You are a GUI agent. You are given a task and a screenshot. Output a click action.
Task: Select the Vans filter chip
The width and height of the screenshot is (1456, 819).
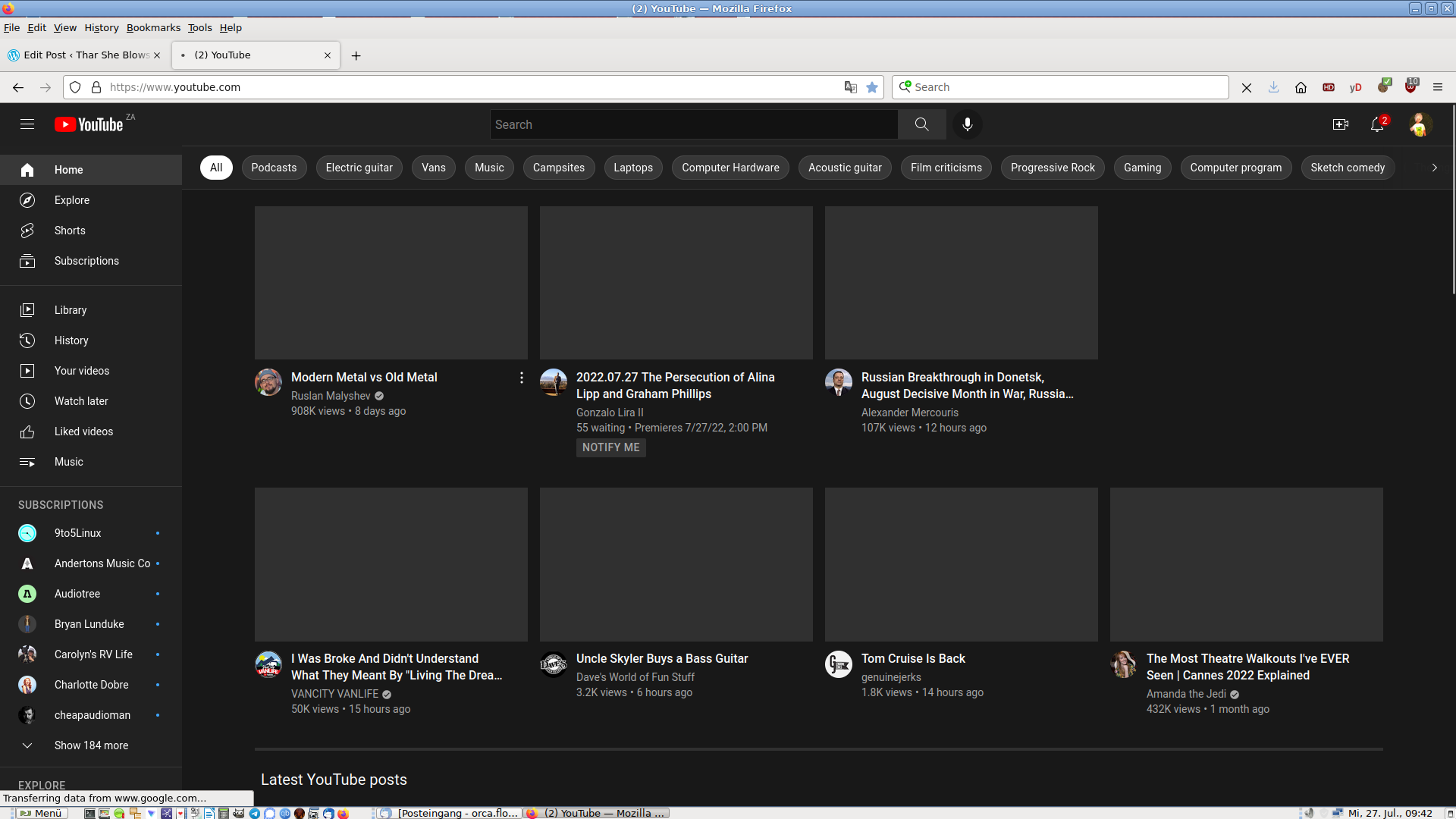pos(434,168)
